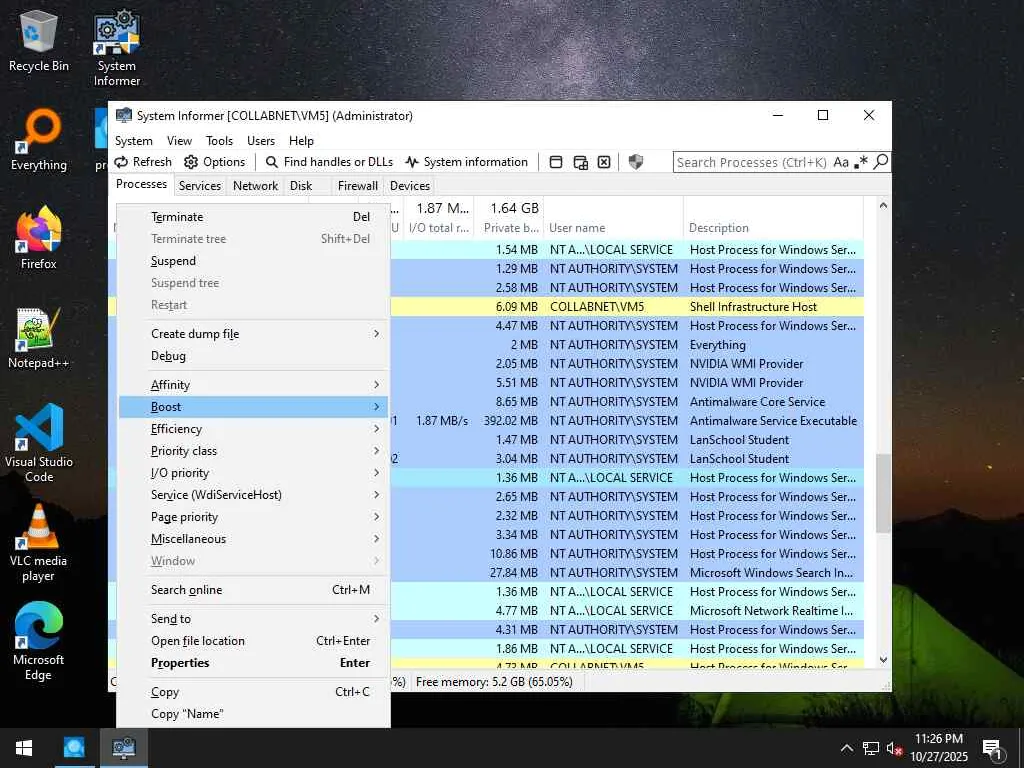Viewport: 1024px width, 768px height.
Task: Switch to the Firewall tab
Action: [357, 185]
